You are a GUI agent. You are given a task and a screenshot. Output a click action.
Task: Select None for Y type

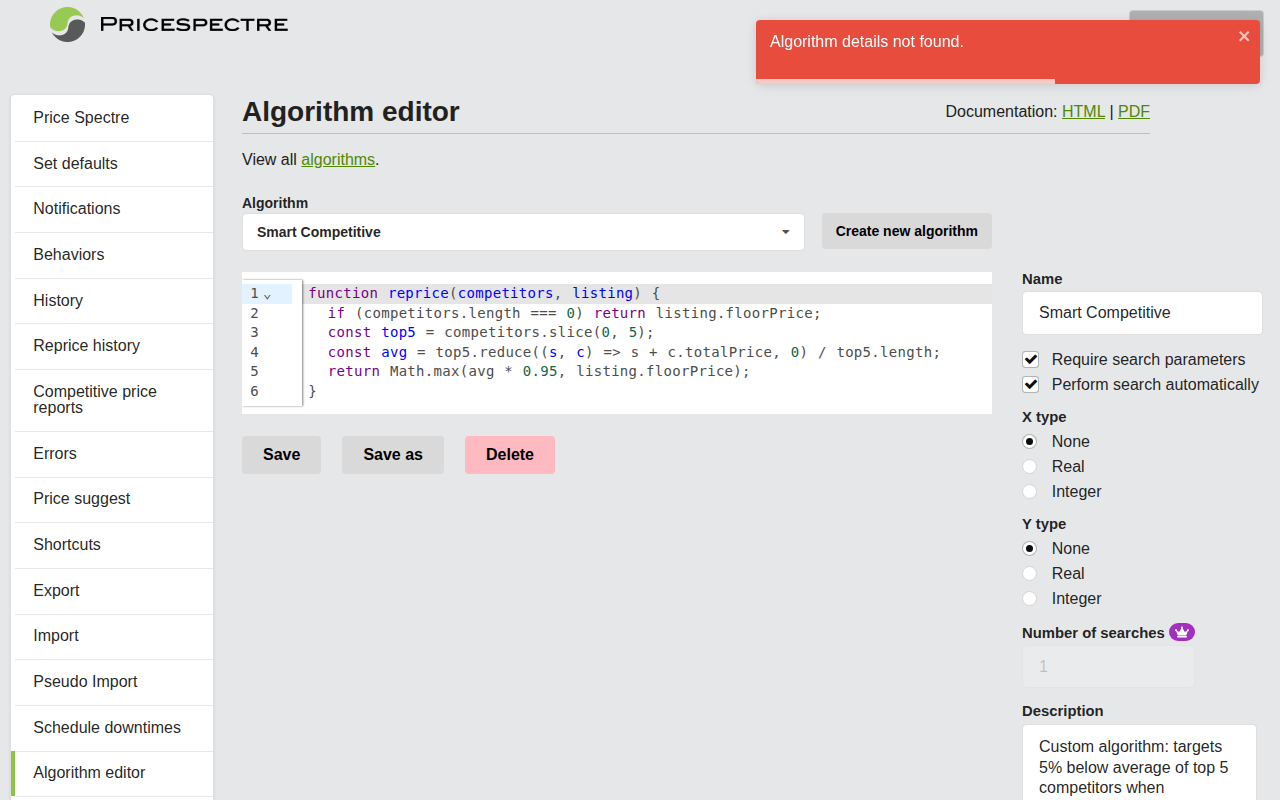pyautogui.click(x=1029, y=548)
